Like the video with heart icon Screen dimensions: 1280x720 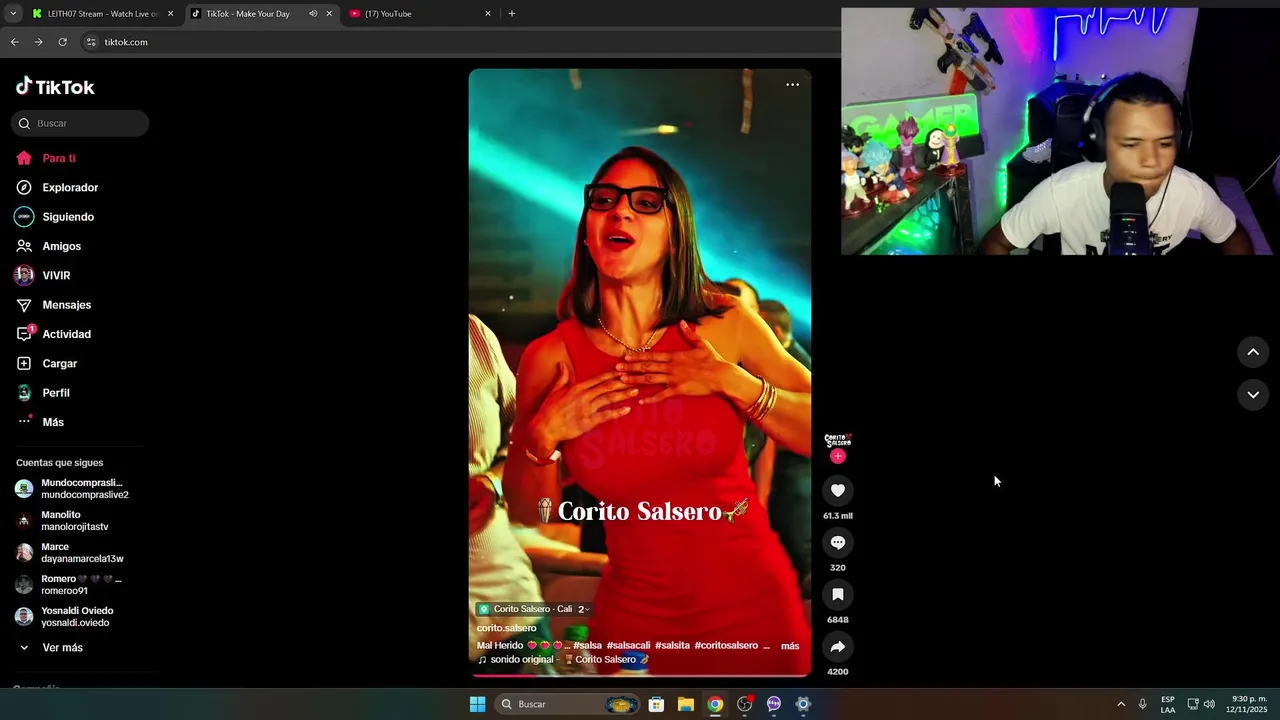pyautogui.click(x=838, y=490)
